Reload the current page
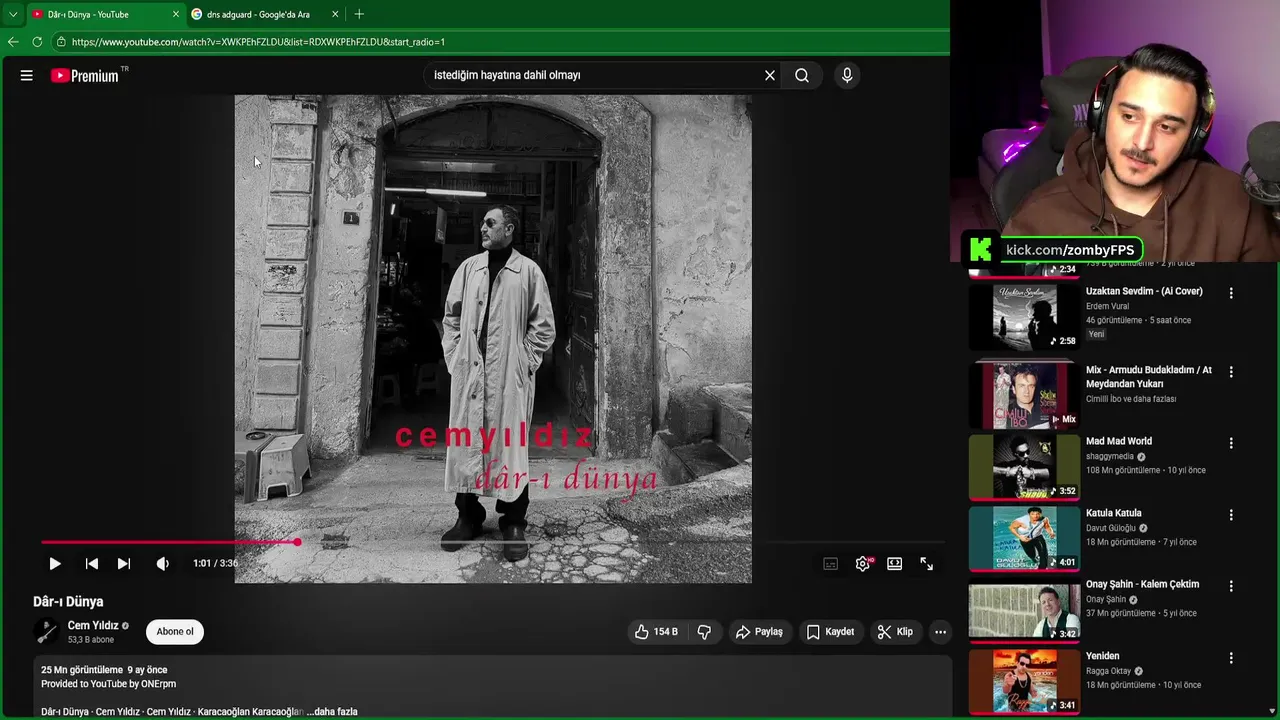Image resolution: width=1280 pixels, height=720 pixels. point(37,42)
